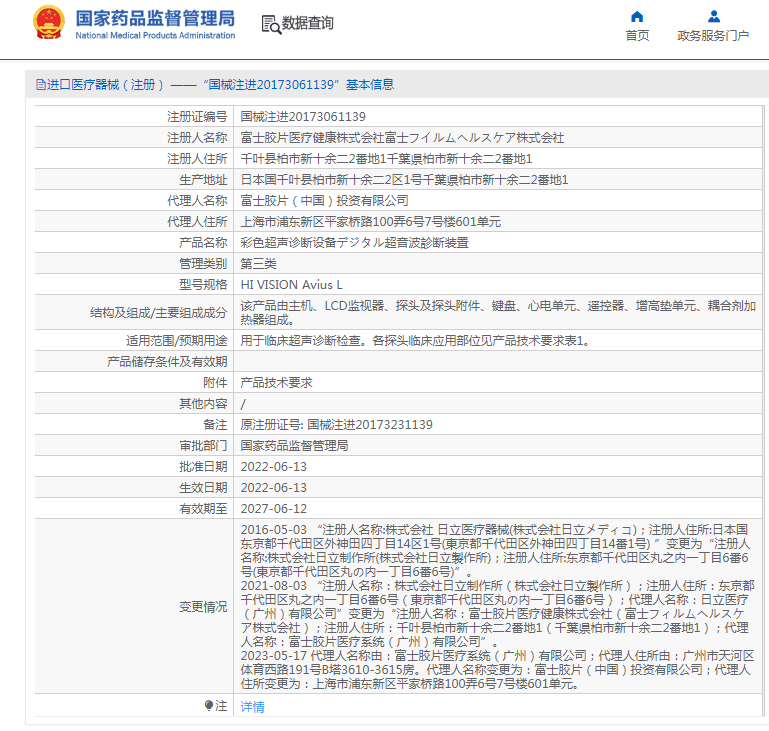Select expiry date 2027-06-12
The image size is (769, 731).
274,509
